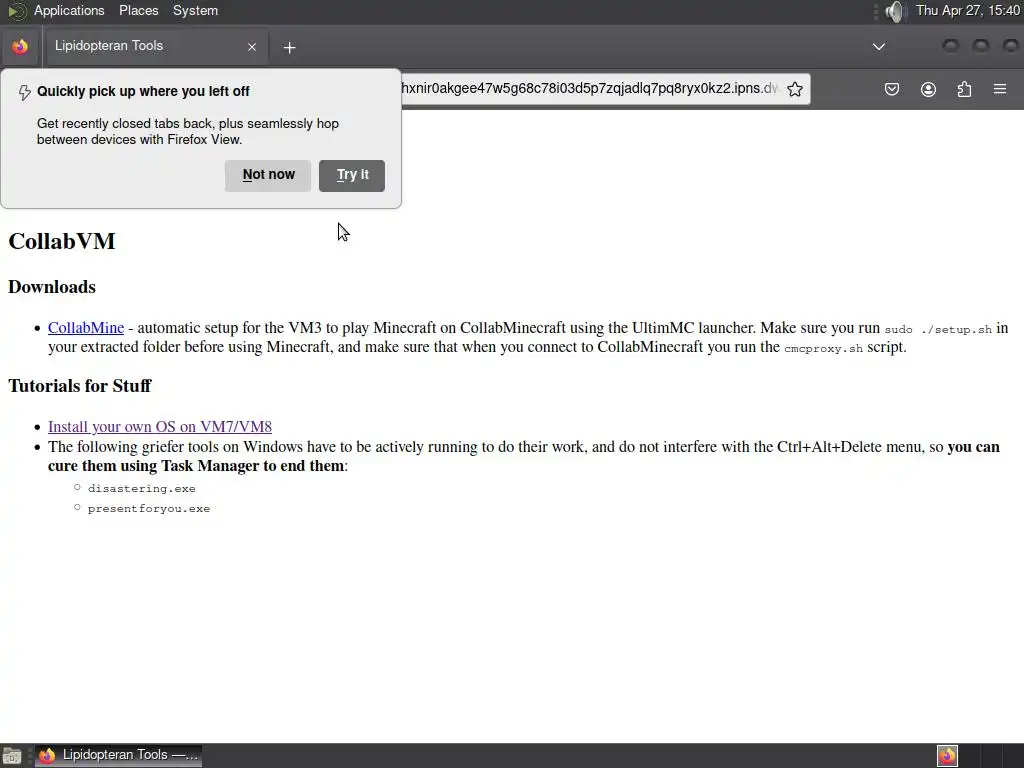Open Firefox account icon
This screenshot has height=768, width=1024.
[928, 89]
